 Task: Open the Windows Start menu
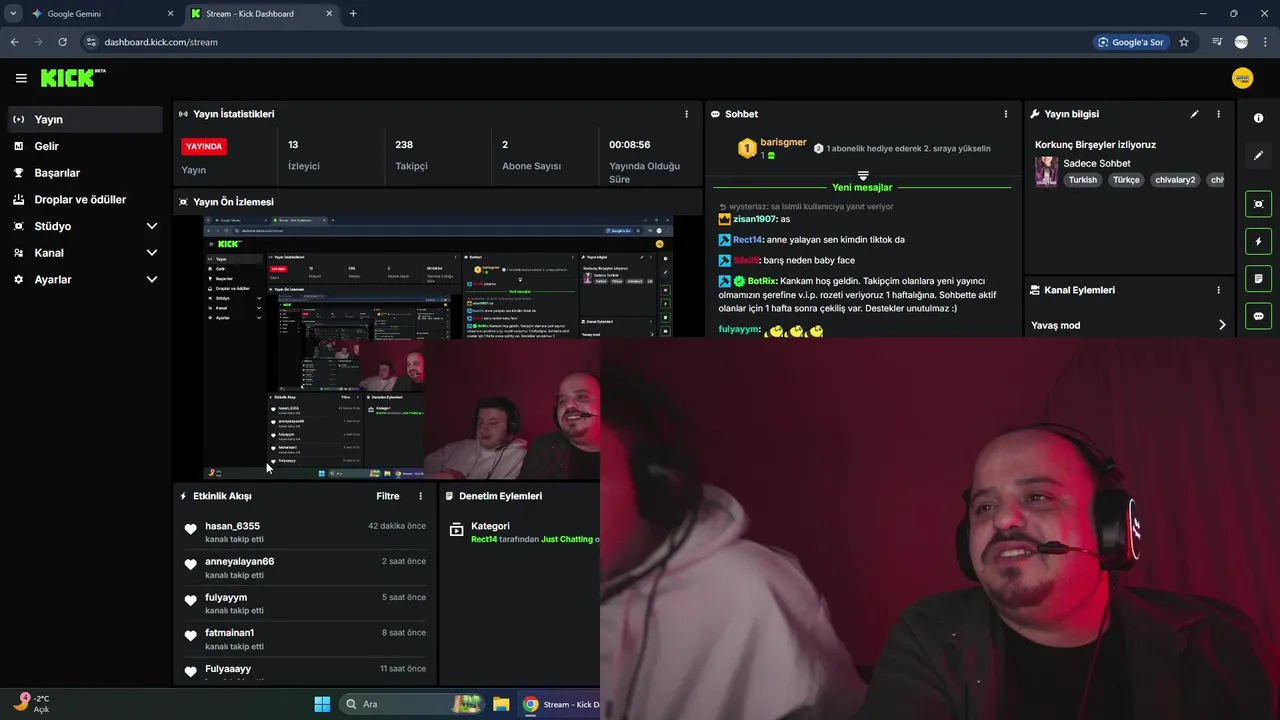click(322, 704)
